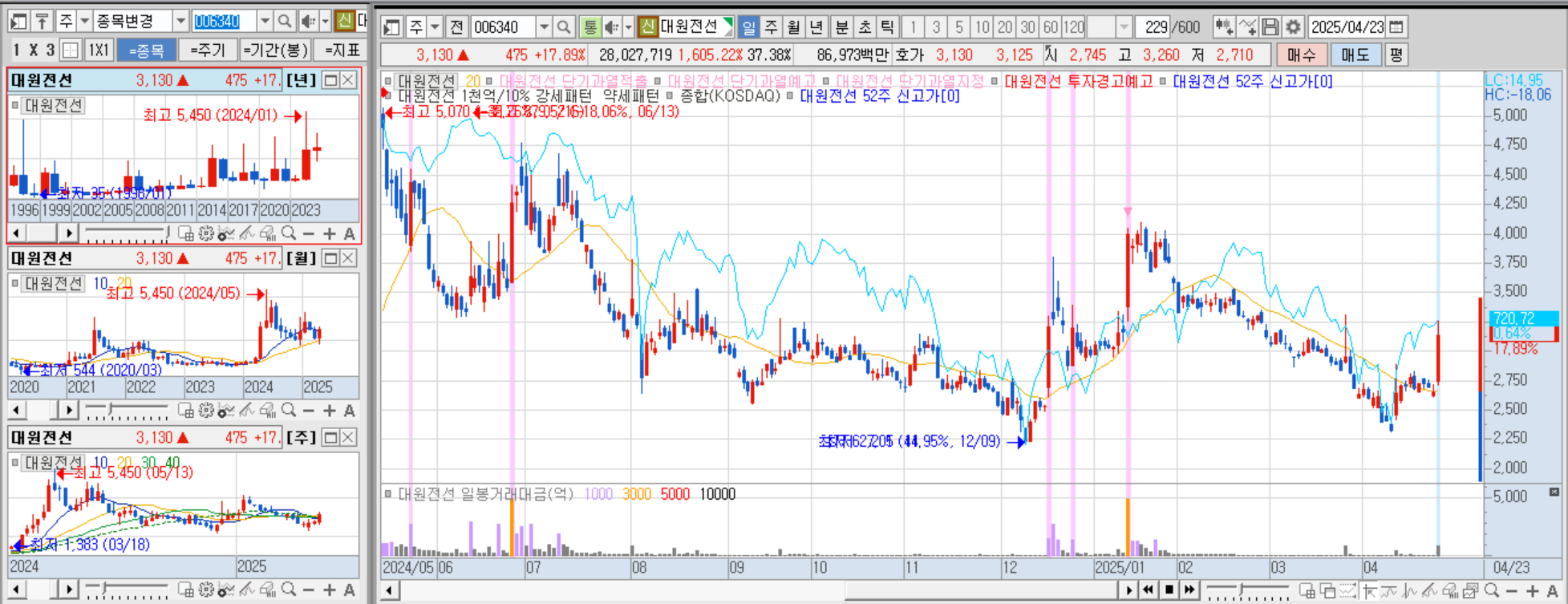
Task: Click the magnifier icon under the yearly (년) mini chart
Action: coord(289,233)
